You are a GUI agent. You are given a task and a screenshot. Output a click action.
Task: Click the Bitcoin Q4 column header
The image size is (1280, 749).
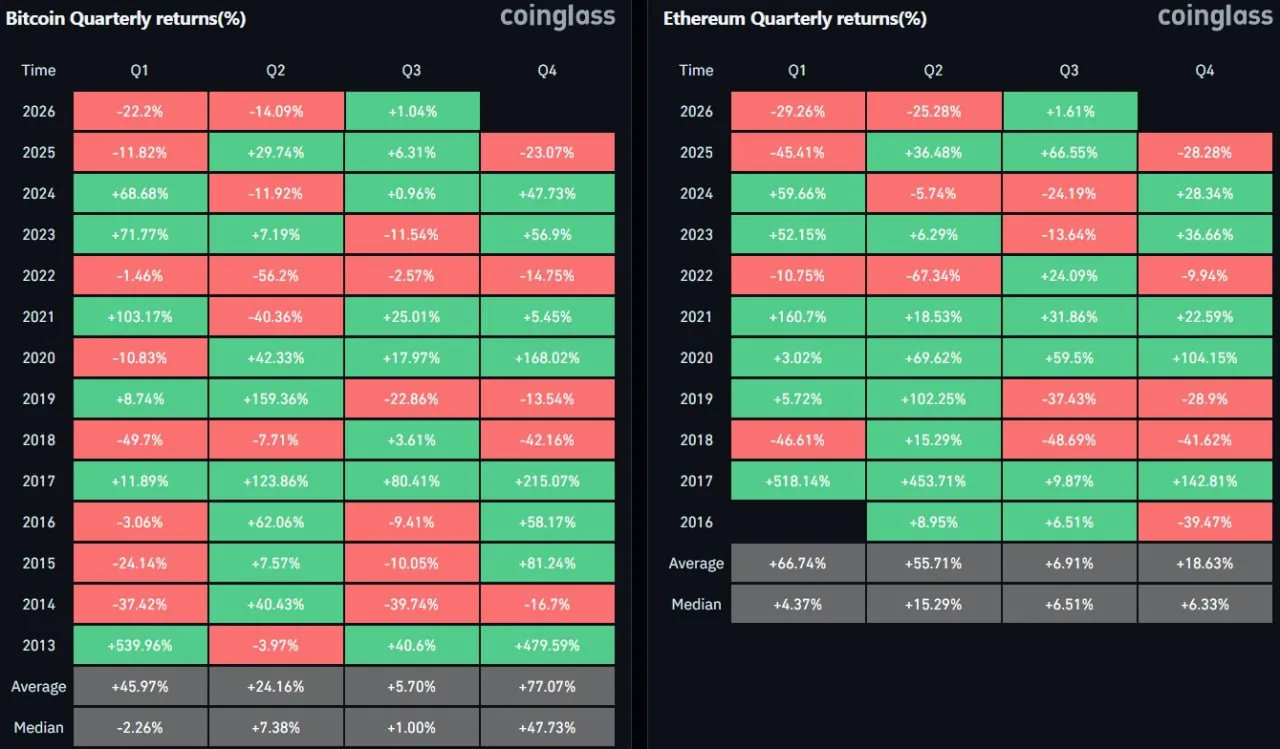click(547, 70)
